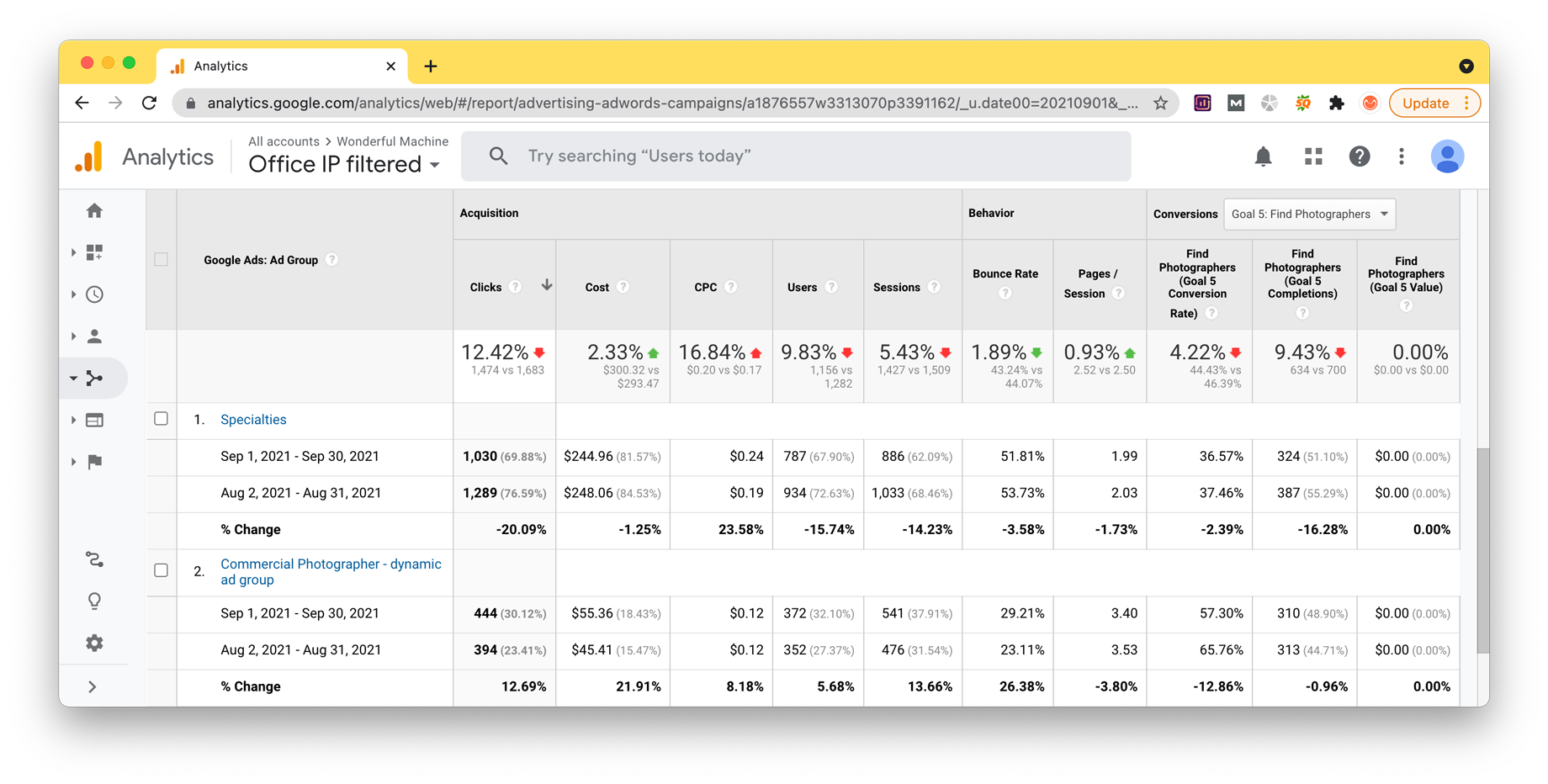Viewport: 1548px width, 784px height.
Task: Open the Admin gear icon
Action: (x=94, y=643)
